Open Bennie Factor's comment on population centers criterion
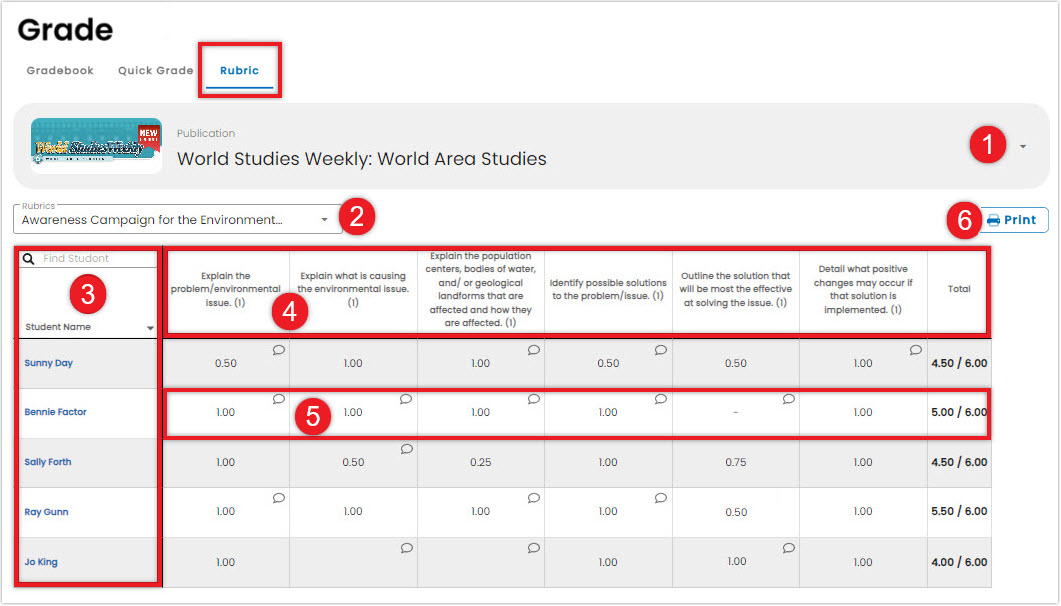Viewport: 1061px width, 606px height. pos(534,399)
